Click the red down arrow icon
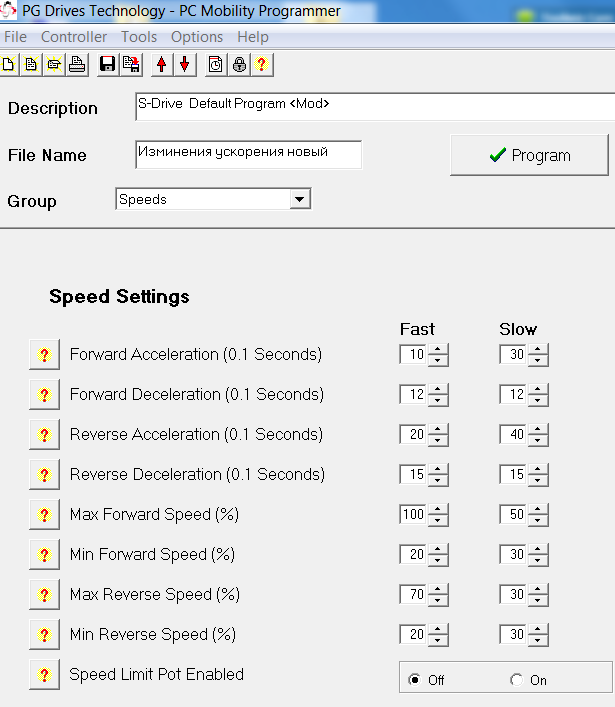615x707 pixels. pos(184,65)
